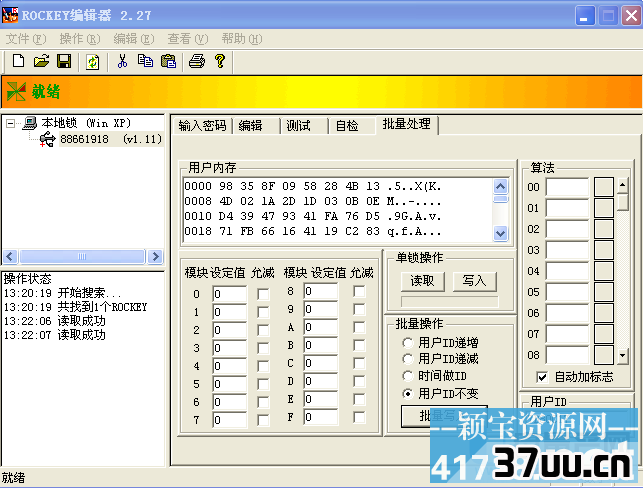Click the user memory scrollbar thumb

(500, 199)
